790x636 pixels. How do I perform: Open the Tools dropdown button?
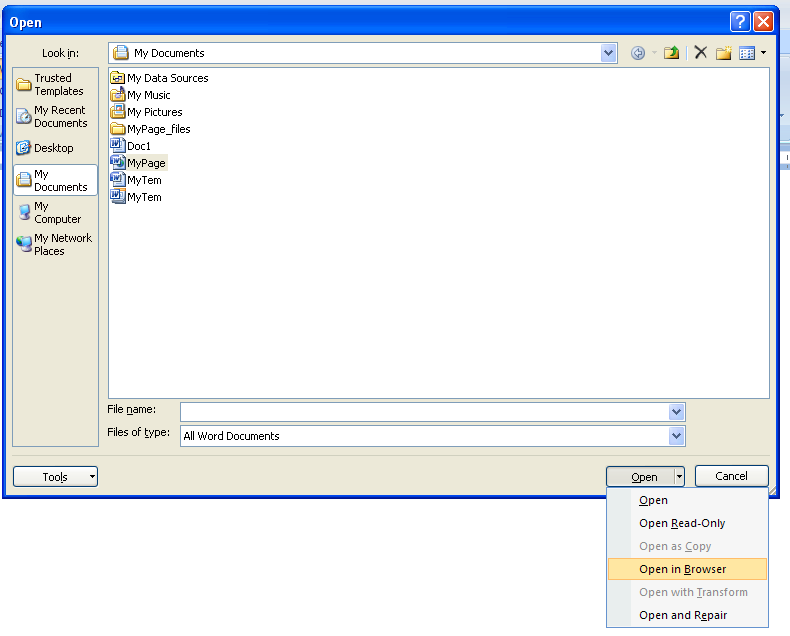pyautogui.click(x=55, y=477)
